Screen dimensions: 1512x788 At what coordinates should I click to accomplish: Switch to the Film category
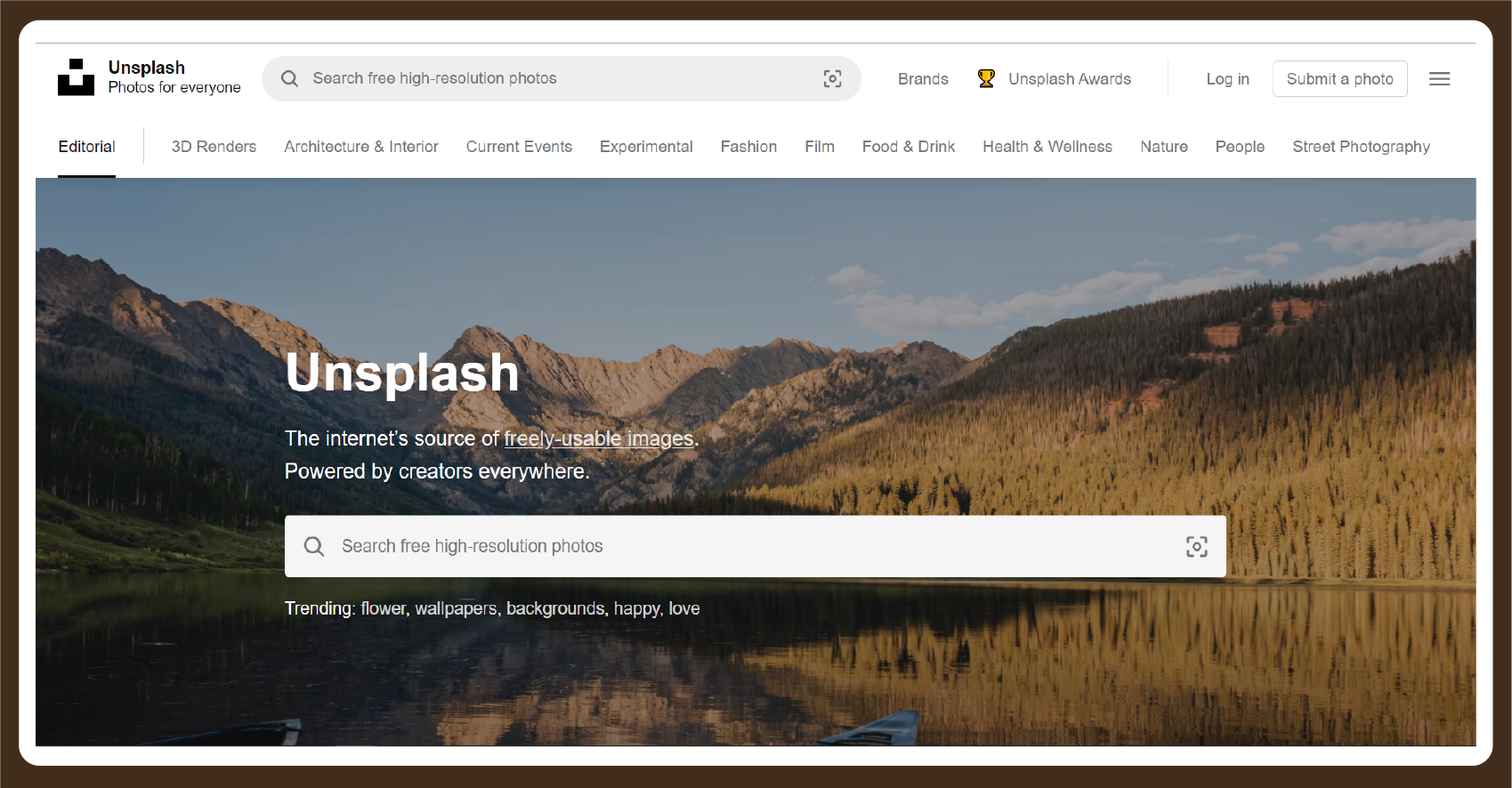click(x=820, y=147)
